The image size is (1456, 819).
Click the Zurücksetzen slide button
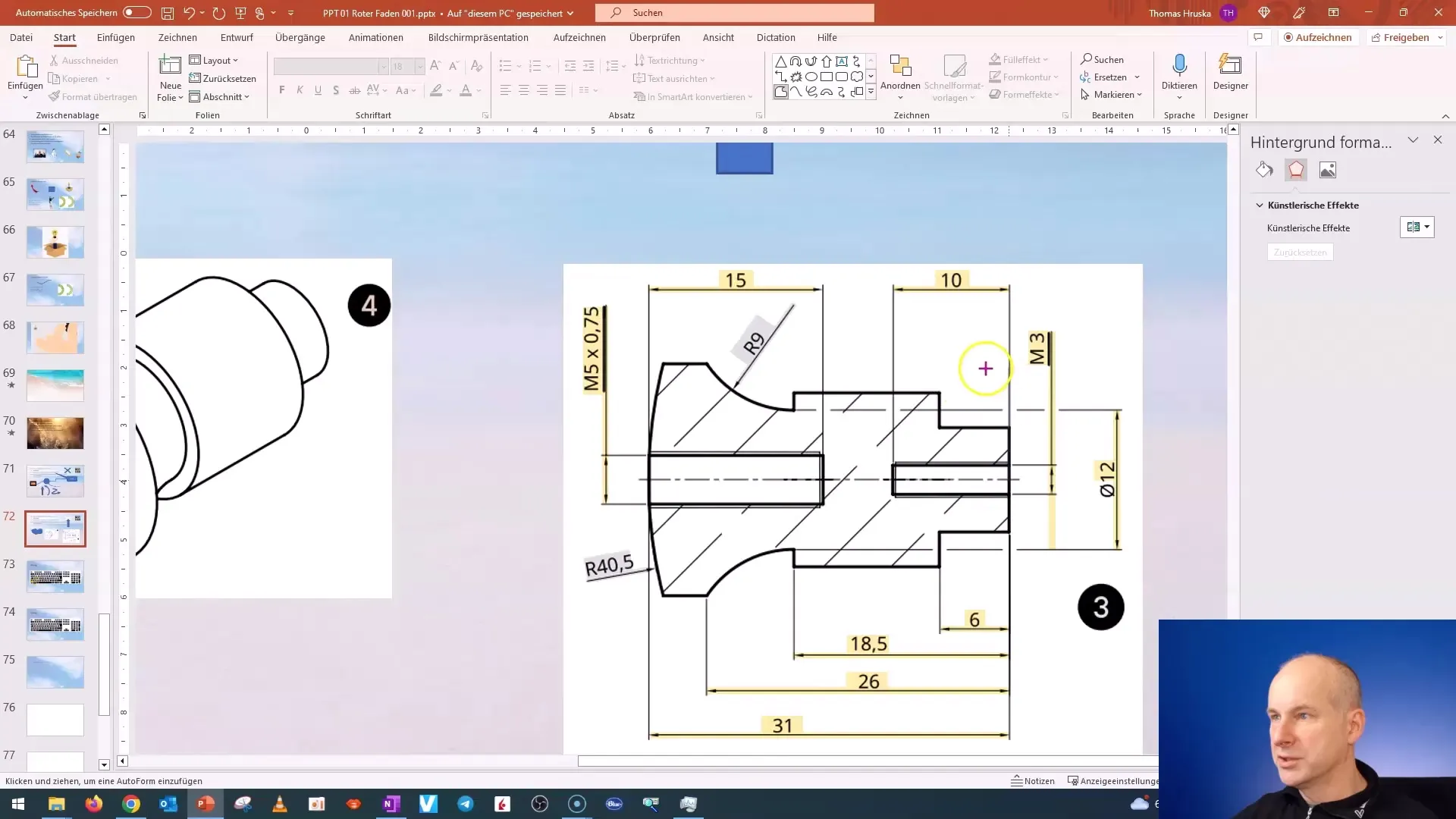[222, 78]
